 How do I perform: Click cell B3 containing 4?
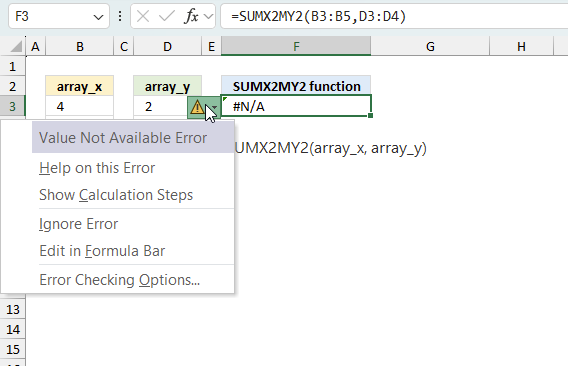coord(80,107)
